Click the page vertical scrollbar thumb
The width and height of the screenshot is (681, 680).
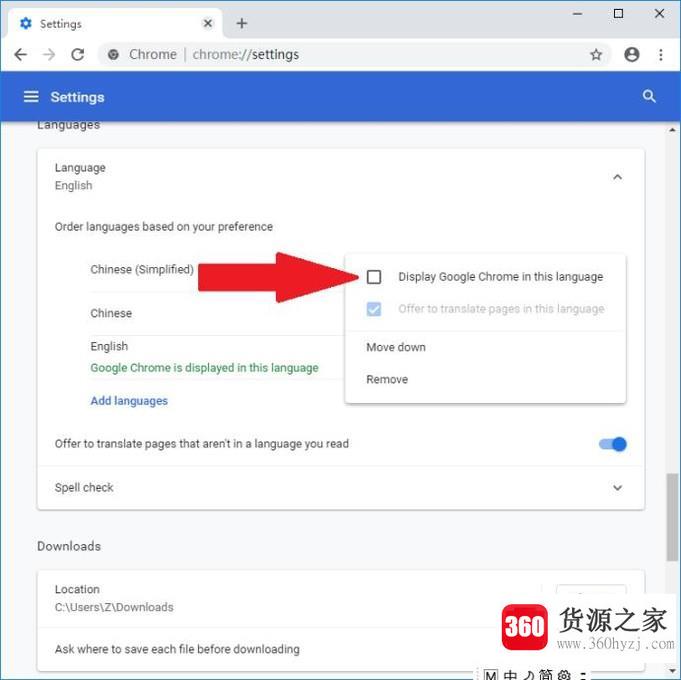672,517
